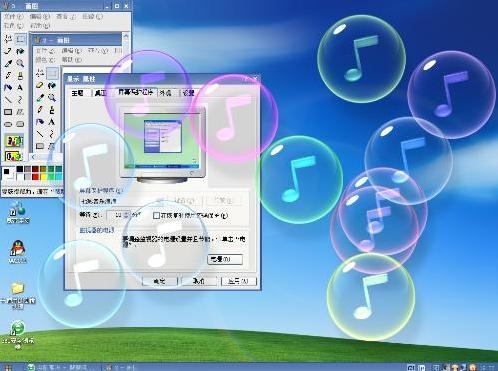Select the Pencil tool in outer Paint toolbox
The height and width of the screenshot is (371, 498).
pos(8,76)
